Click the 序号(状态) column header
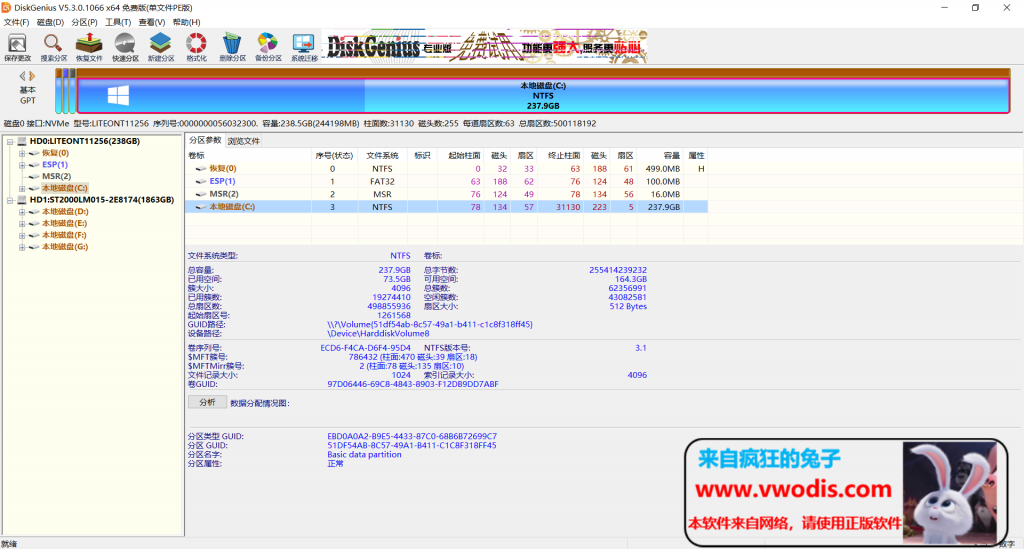1024x549 pixels. point(334,155)
